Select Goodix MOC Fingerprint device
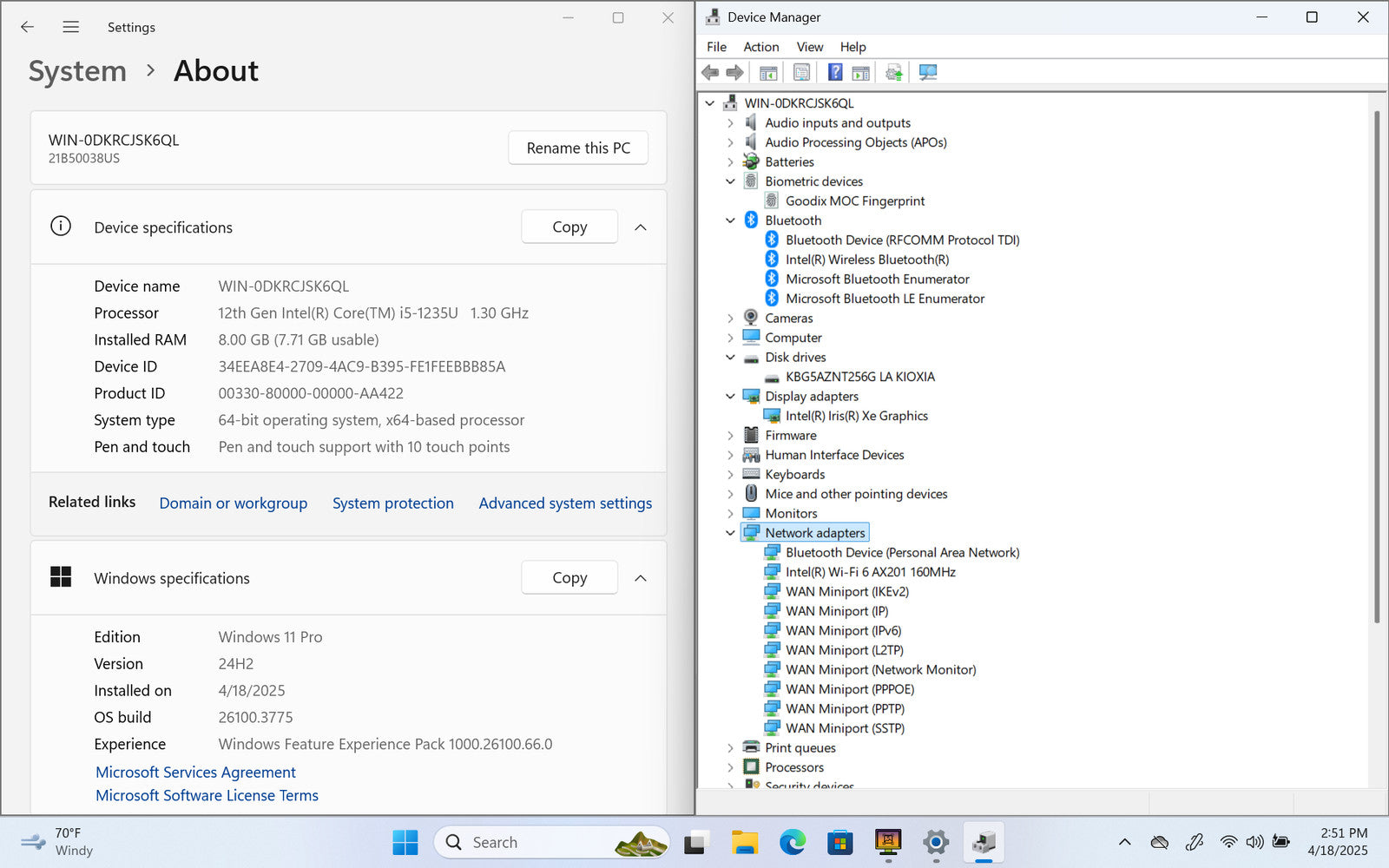The height and width of the screenshot is (868, 1389). click(855, 201)
